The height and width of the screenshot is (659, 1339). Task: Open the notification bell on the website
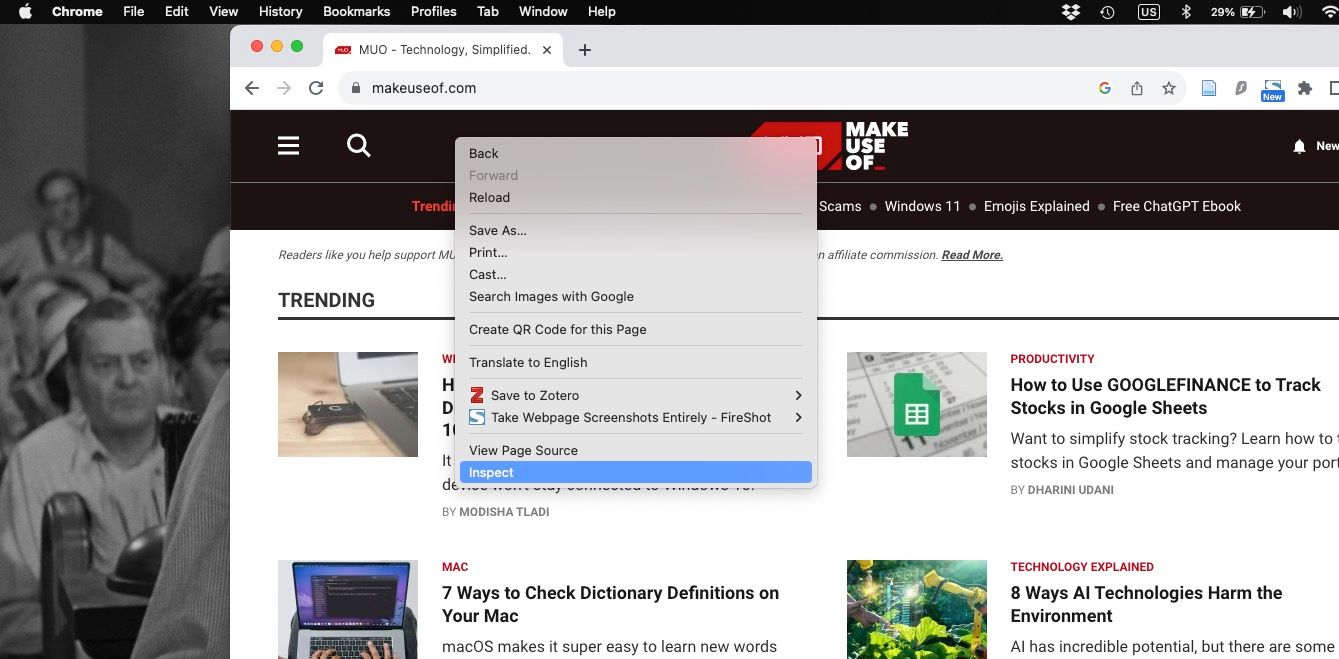[x=1297, y=145]
